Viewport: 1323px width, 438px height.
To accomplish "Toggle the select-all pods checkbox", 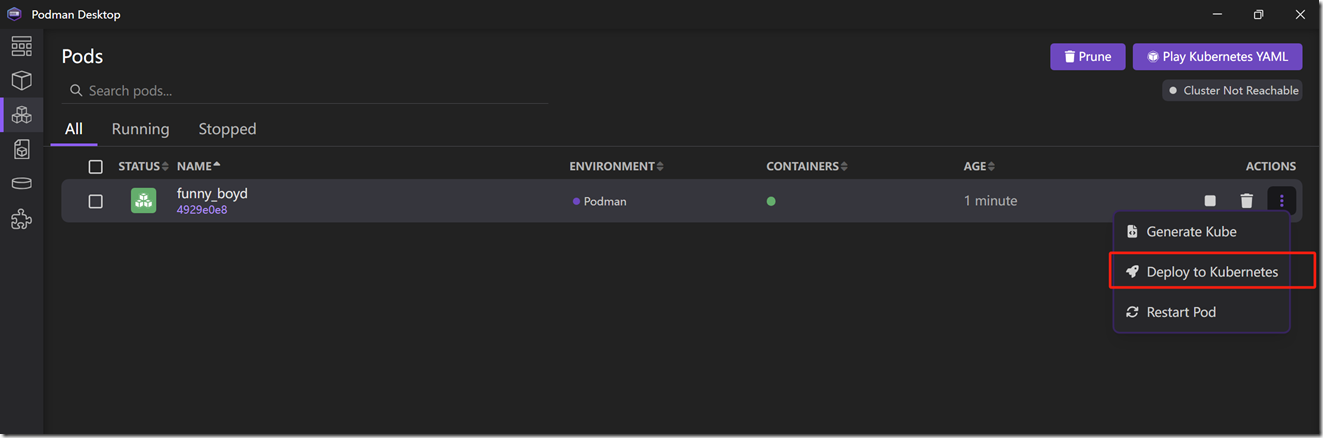I will click(x=96, y=167).
